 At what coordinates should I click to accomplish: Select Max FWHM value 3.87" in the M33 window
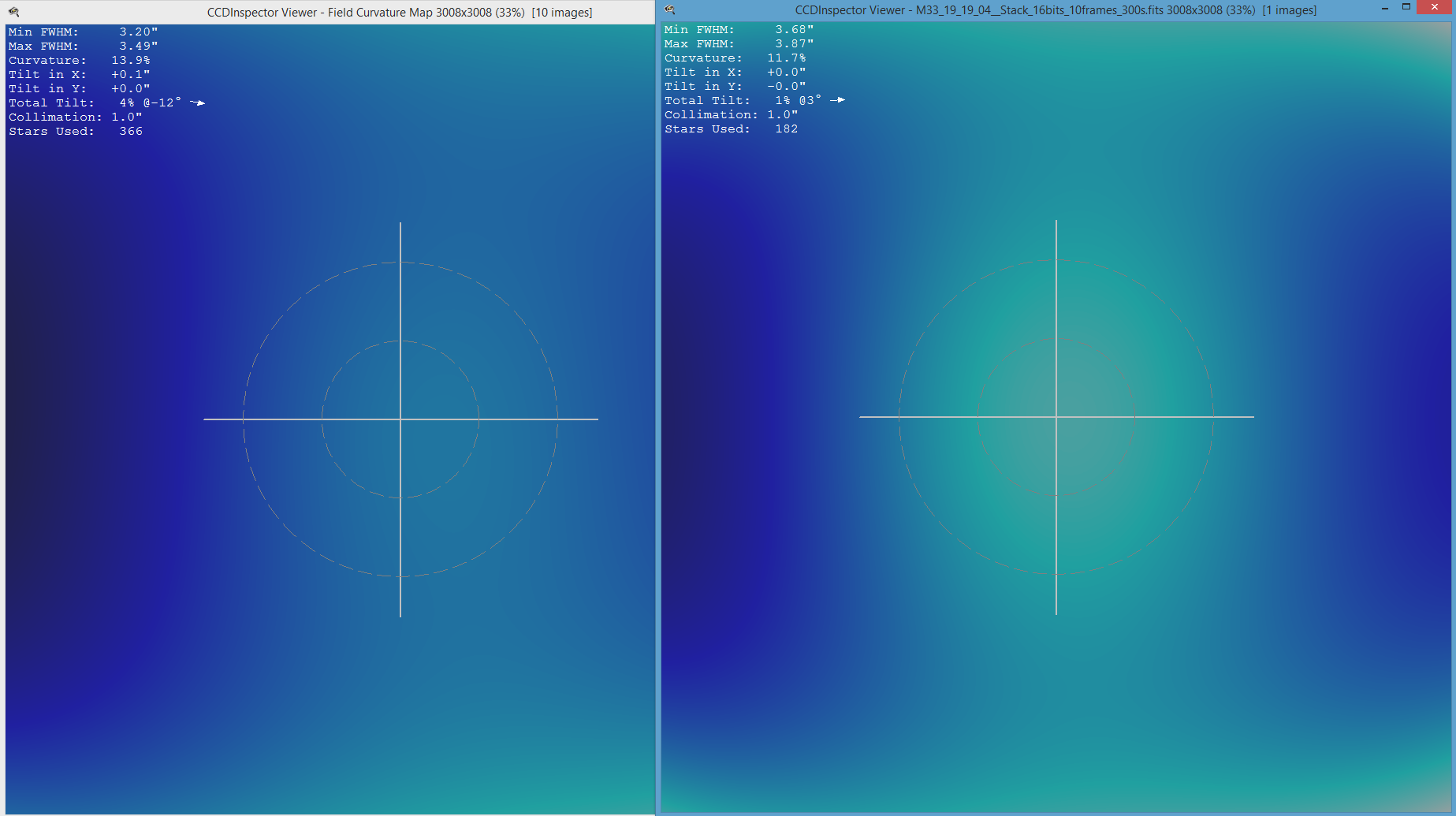pyautogui.click(x=794, y=44)
